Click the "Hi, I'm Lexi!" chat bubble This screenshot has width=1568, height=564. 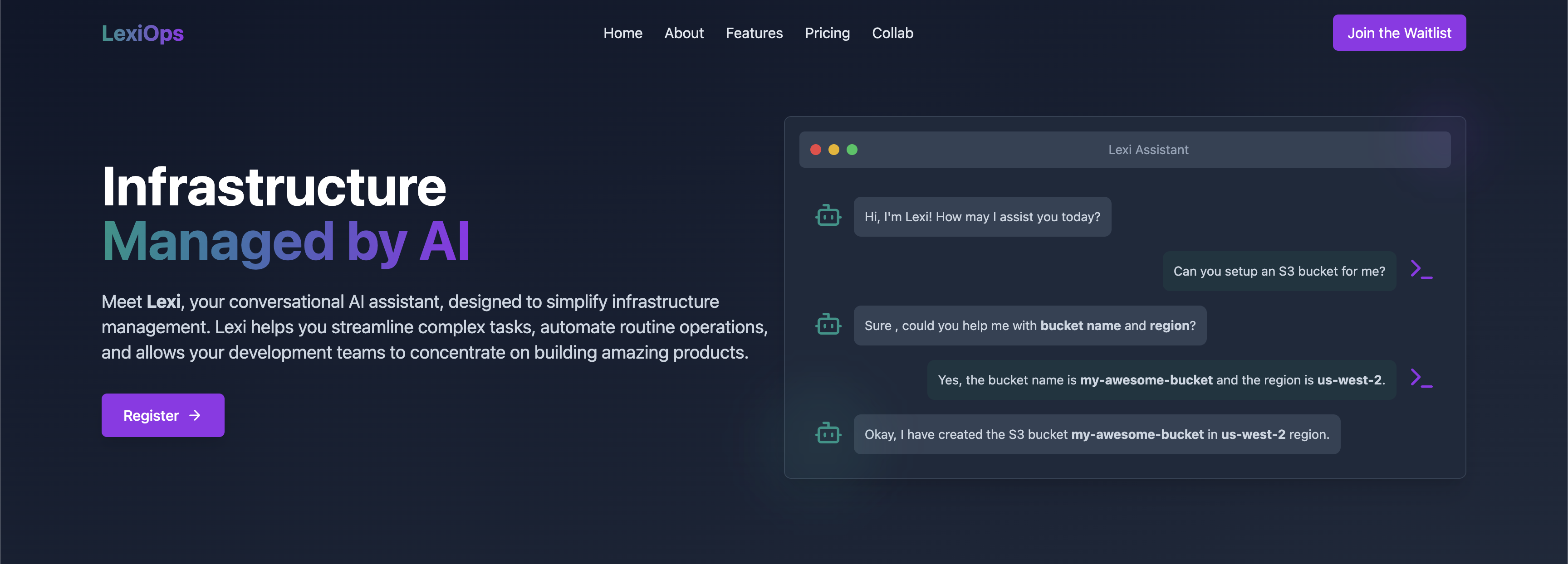982,217
